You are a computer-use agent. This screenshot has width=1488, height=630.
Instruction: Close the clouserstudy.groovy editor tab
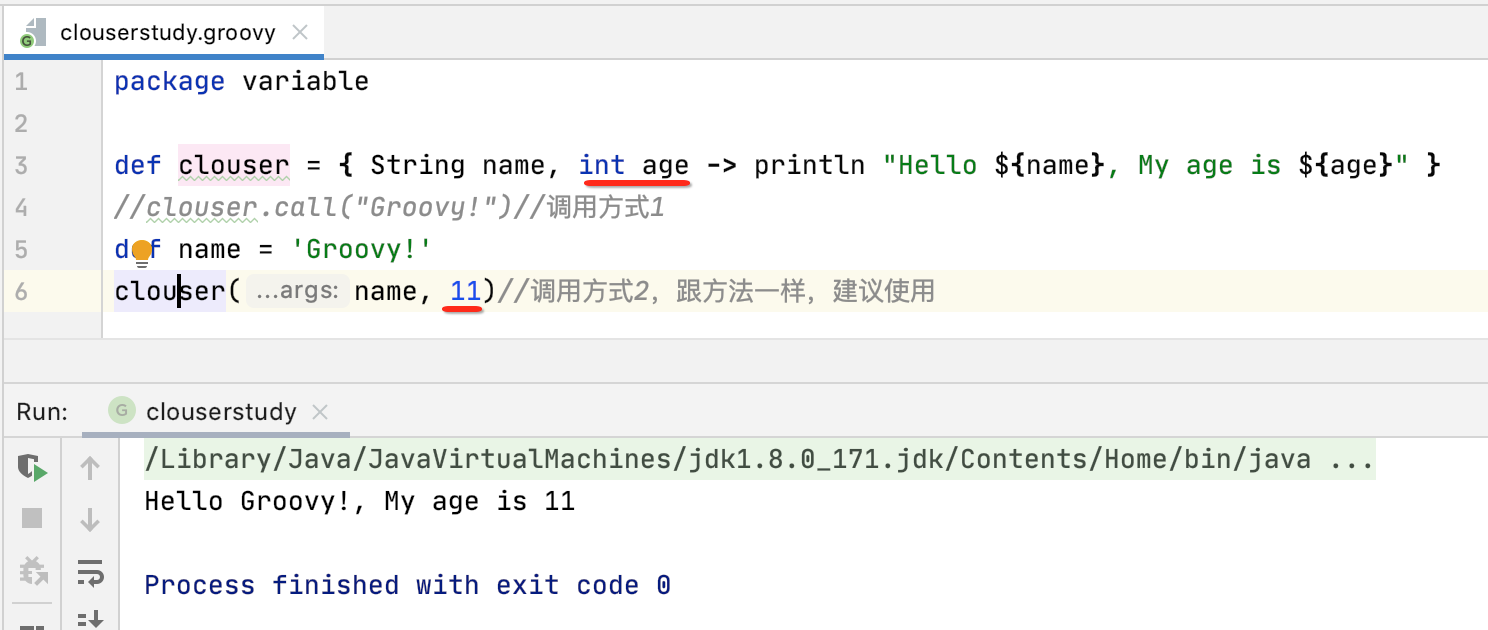[x=299, y=32]
